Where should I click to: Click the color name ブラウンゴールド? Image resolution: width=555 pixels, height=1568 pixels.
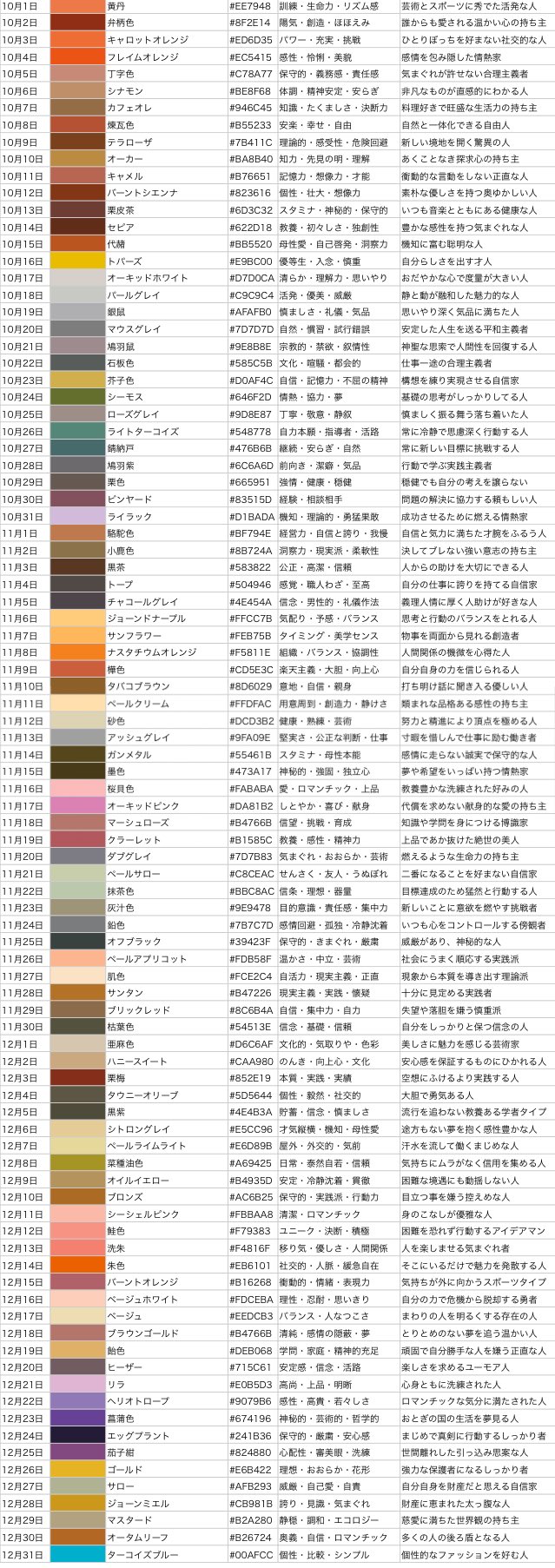click(142, 1333)
